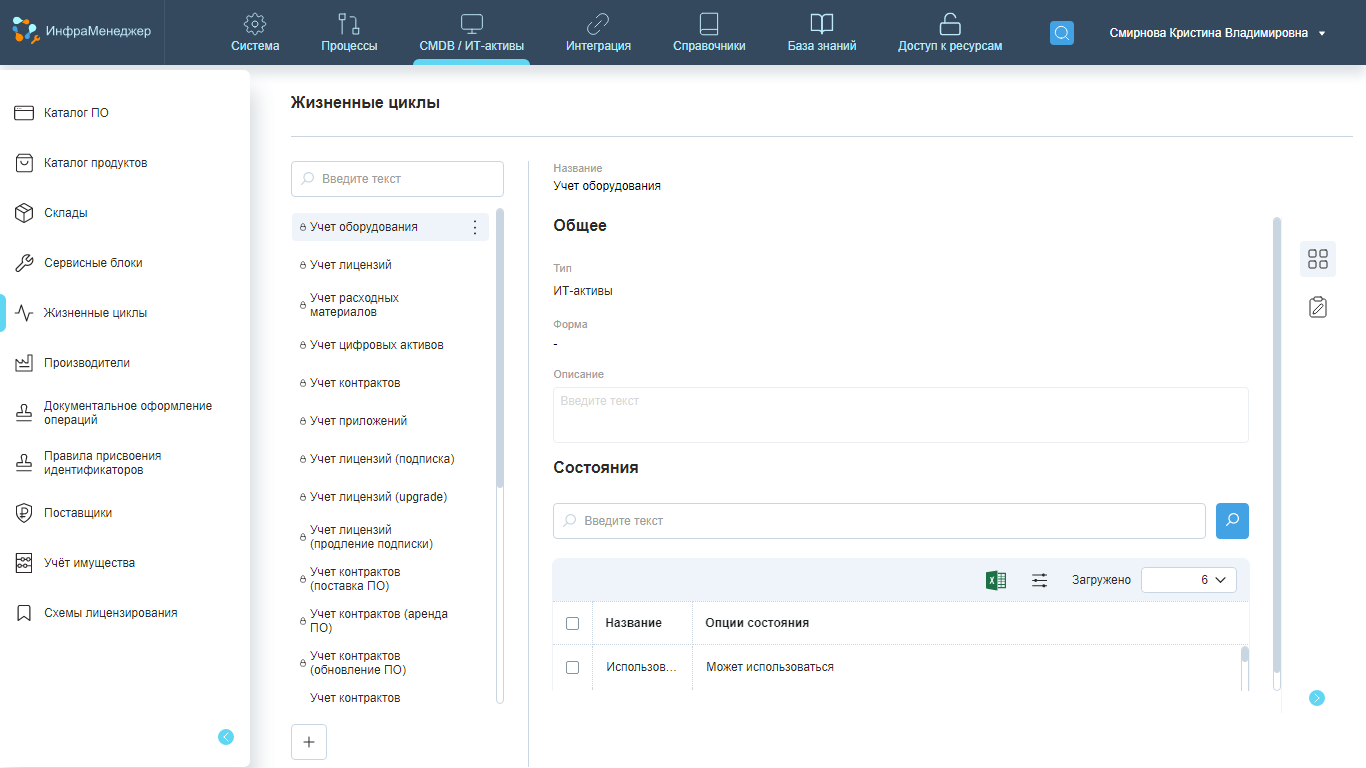The width and height of the screenshot is (1366, 768).
Task: Toggle checkbox for Использов... row
Action: tap(572, 667)
